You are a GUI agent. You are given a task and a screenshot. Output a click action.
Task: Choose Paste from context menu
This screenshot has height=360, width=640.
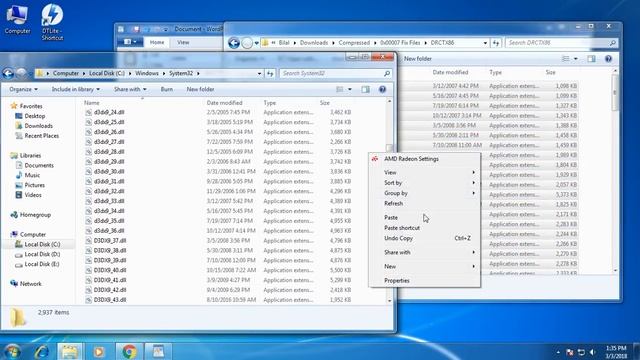424,218
